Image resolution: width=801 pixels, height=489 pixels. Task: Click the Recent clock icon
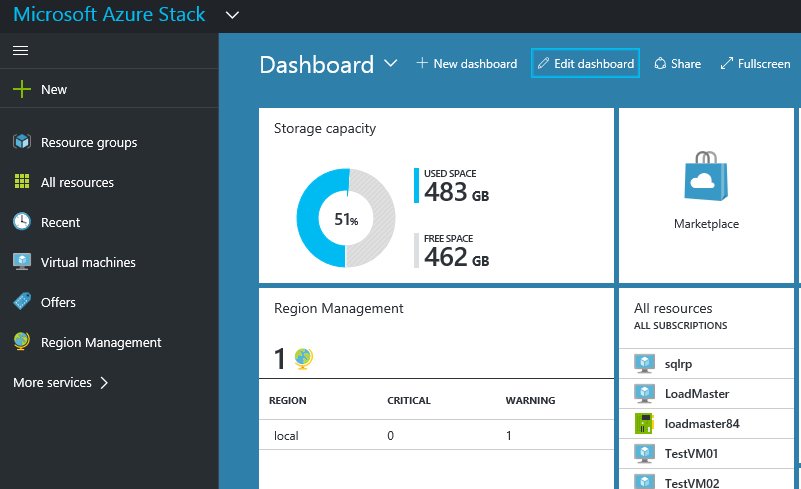[22, 221]
